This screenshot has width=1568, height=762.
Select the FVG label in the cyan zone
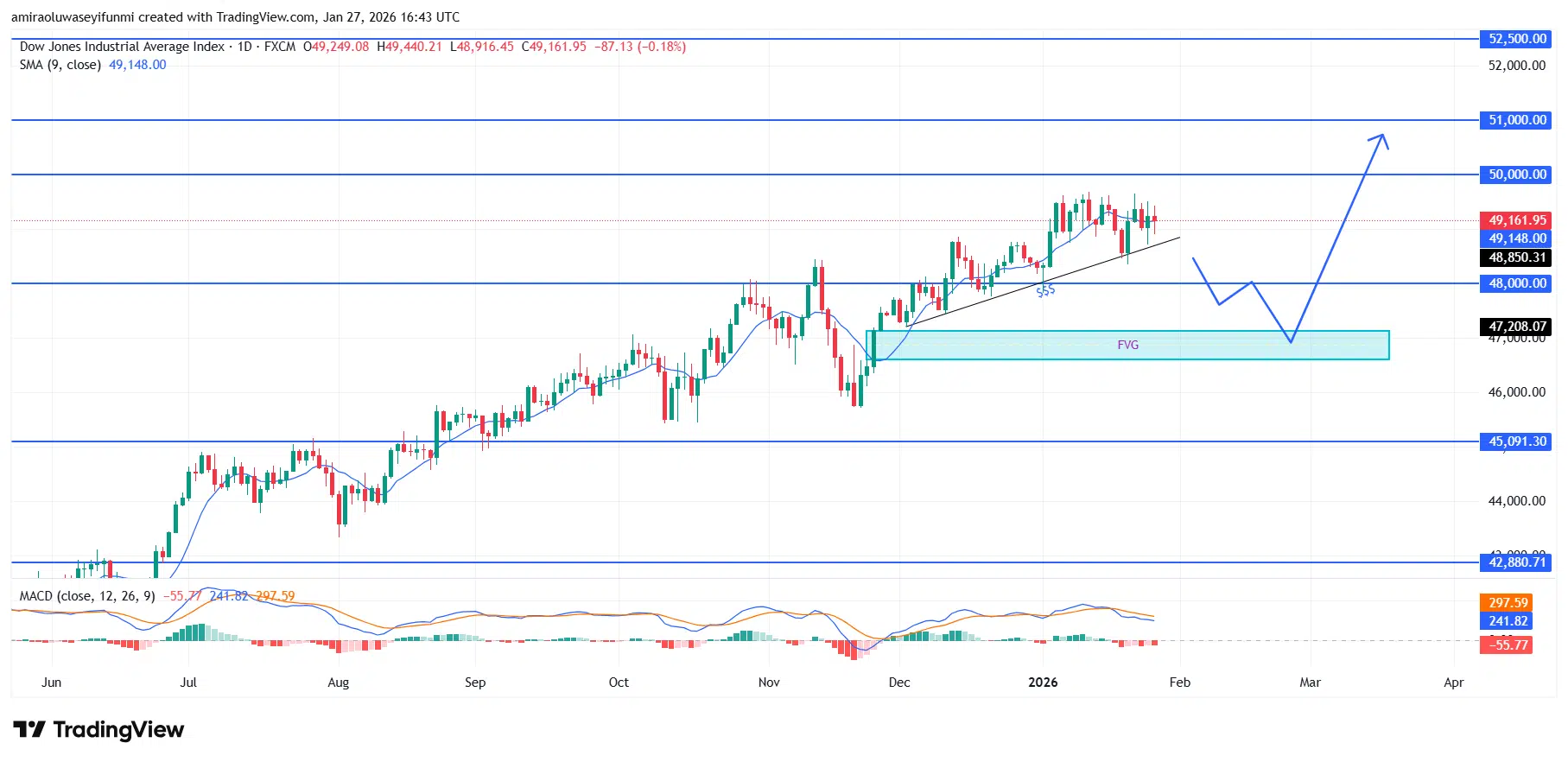pos(1127,345)
